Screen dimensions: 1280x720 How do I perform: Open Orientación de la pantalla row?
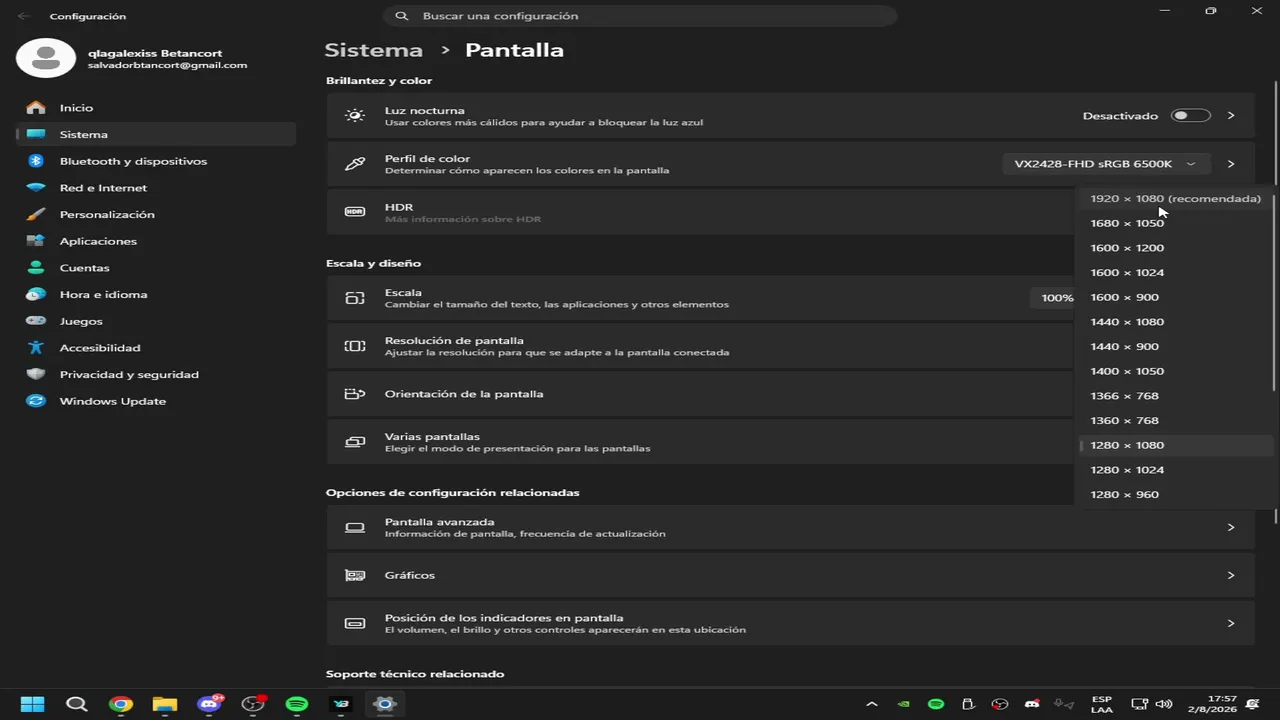coord(700,394)
